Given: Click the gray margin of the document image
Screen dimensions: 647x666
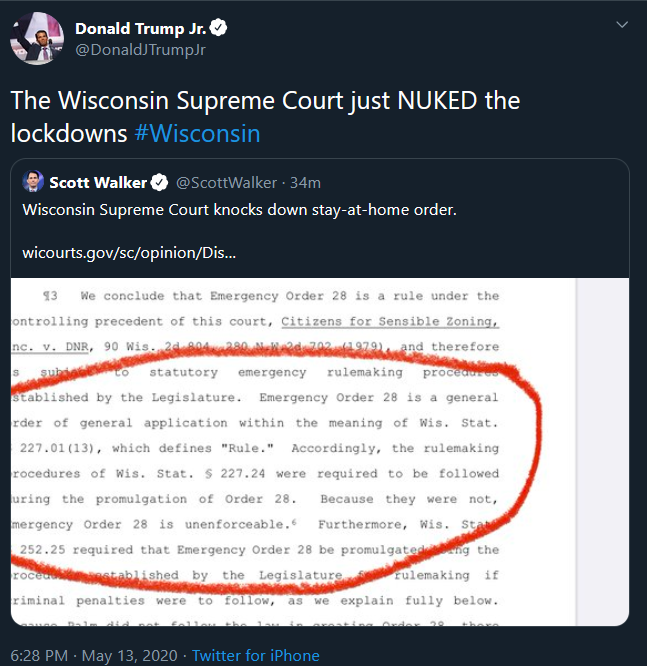Looking at the screenshot, I should [x=602, y=452].
